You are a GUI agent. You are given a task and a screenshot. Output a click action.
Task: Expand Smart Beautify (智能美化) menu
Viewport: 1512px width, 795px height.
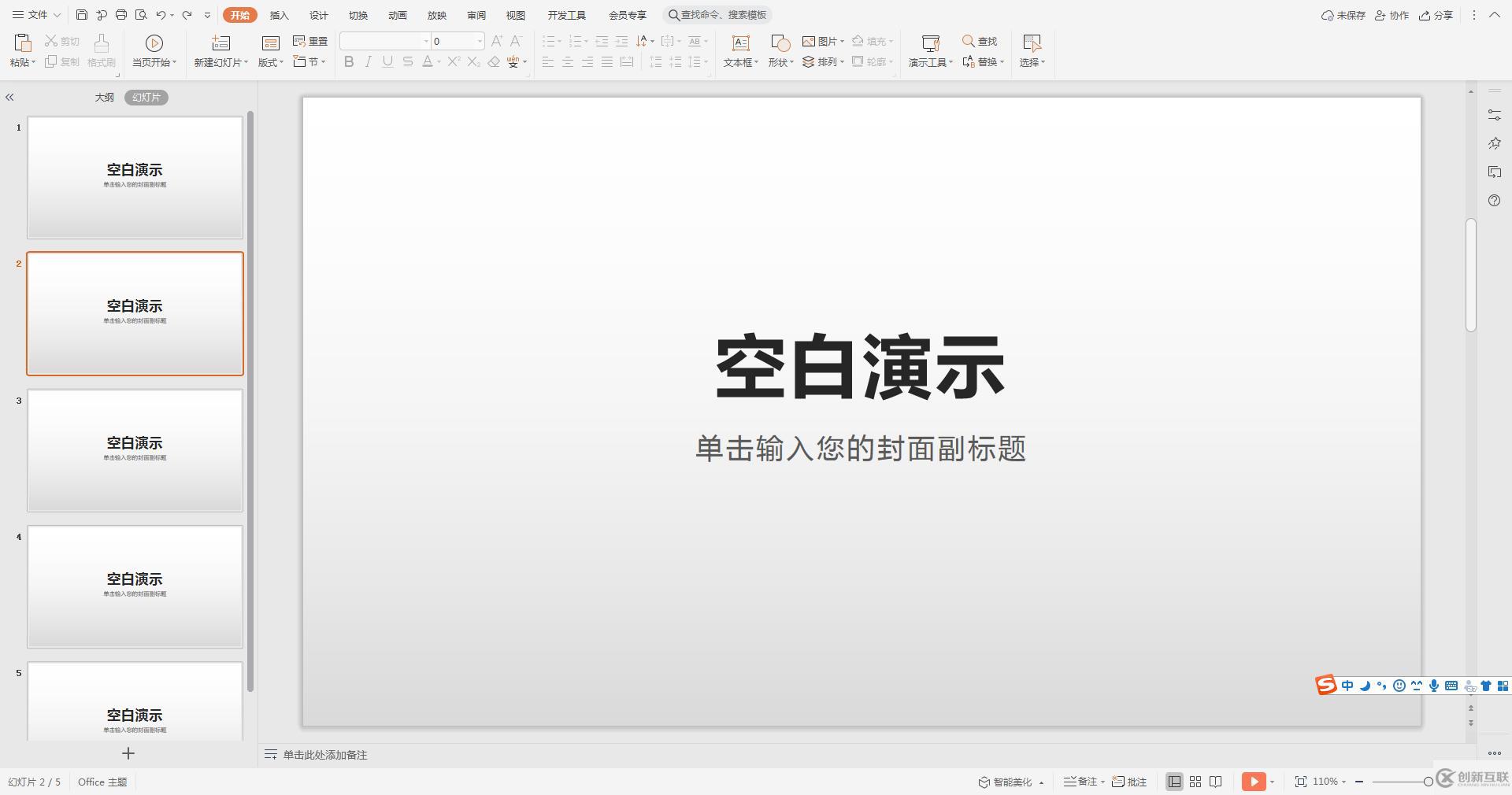coord(1041,782)
